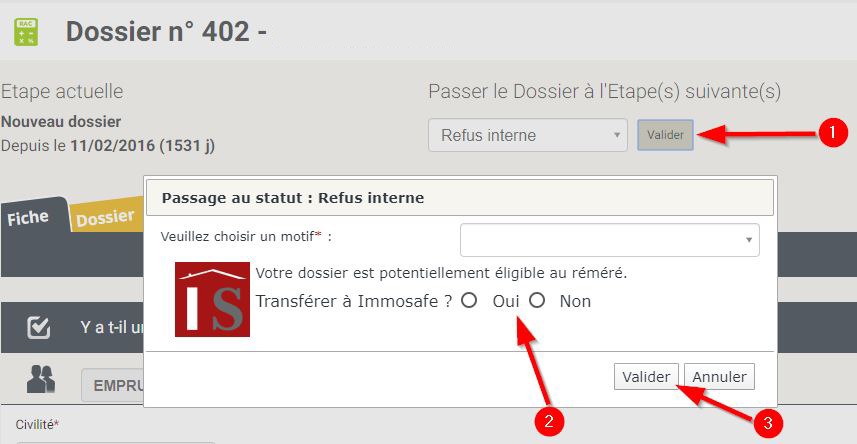
Task: Click the two-person borrower icon
Action: [x=41, y=379]
